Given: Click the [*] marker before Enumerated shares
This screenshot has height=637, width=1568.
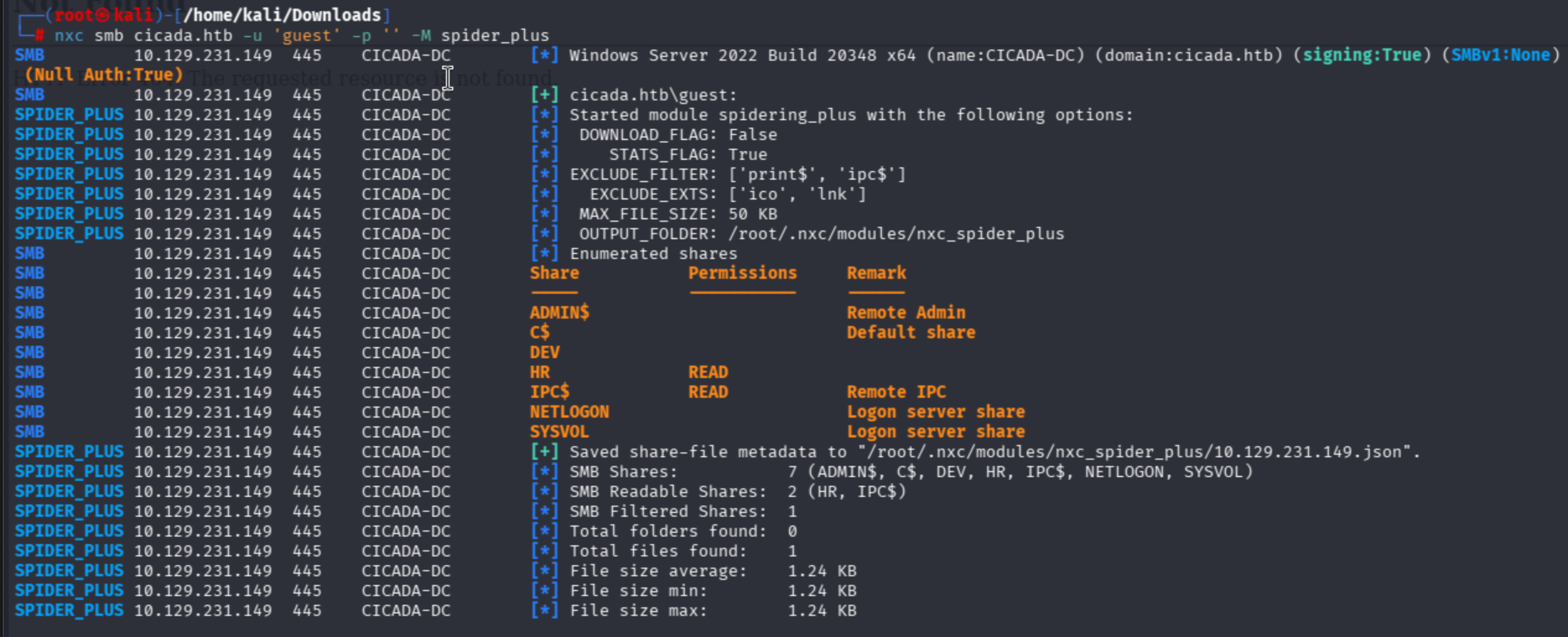Looking at the screenshot, I should pos(544,253).
